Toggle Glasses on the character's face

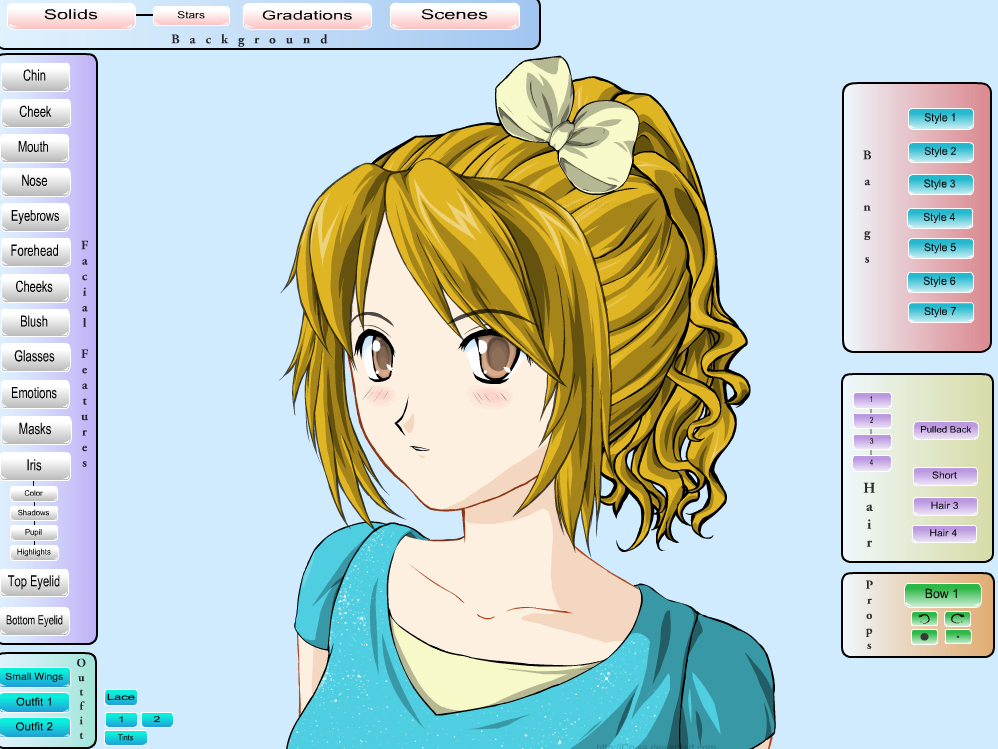point(36,357)
